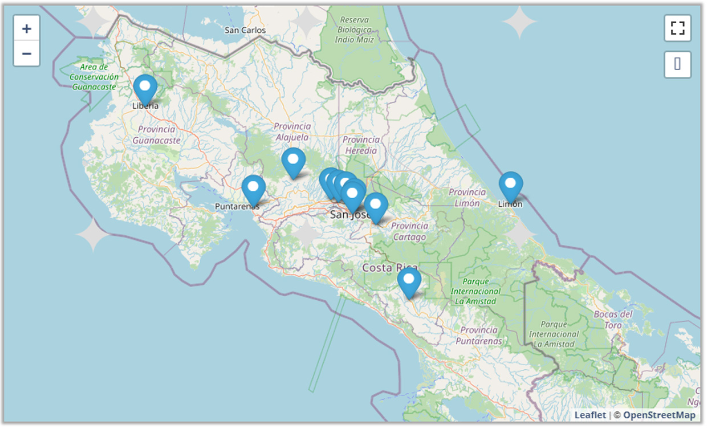
Task: Zoom out with the minus button
Action: click(26, 54)
